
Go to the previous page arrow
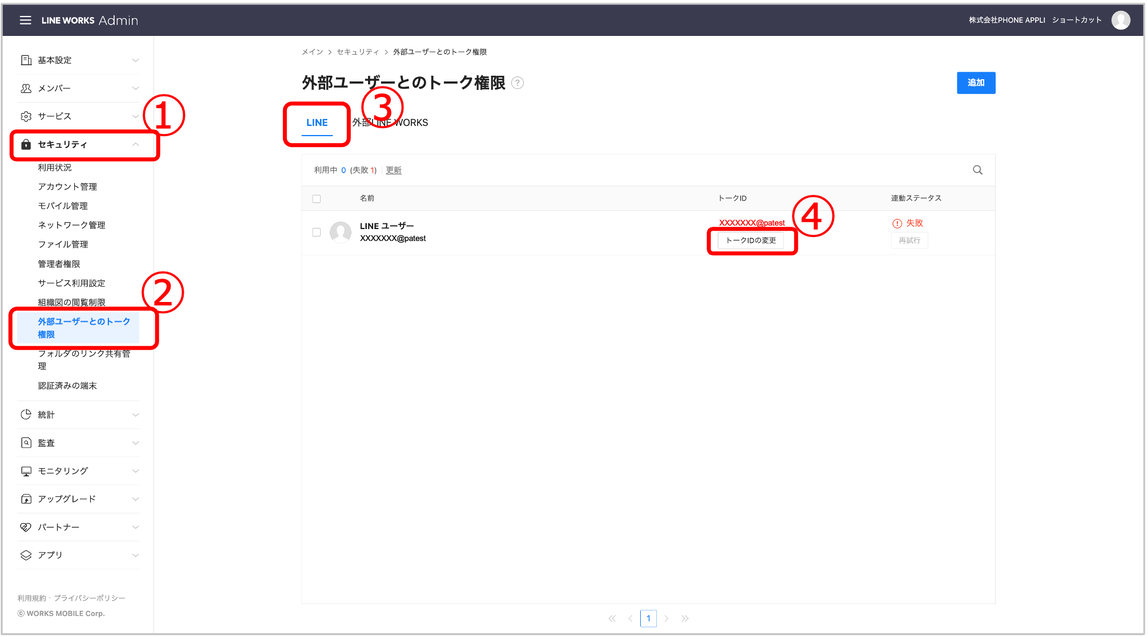click(x=630, y=619)
